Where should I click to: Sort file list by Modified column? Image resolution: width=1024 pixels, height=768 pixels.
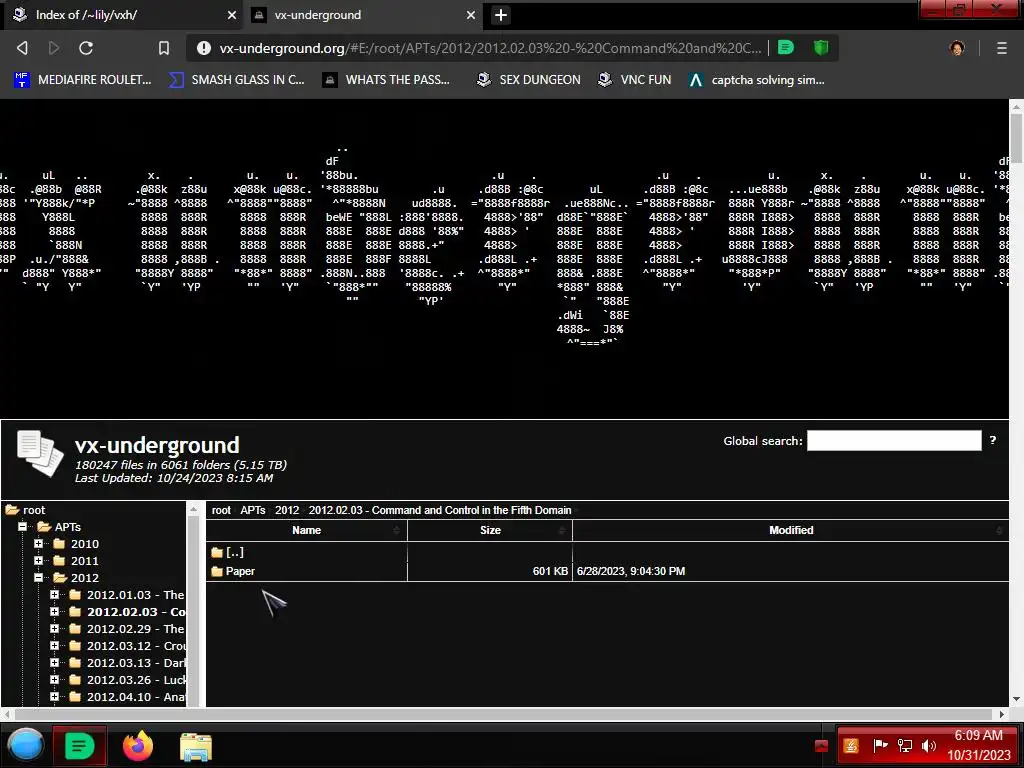click(791, 530)
